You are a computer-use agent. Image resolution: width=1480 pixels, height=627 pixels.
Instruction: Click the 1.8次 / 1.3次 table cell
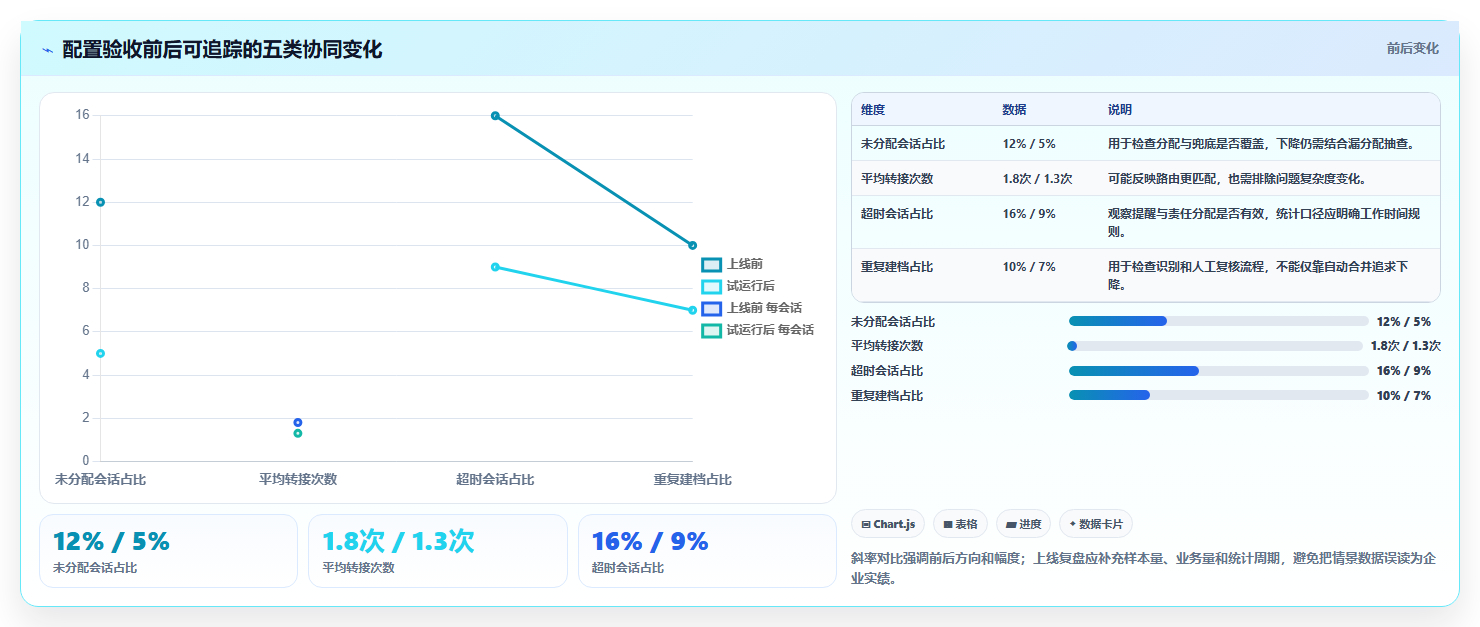(x=1037, y=179)
